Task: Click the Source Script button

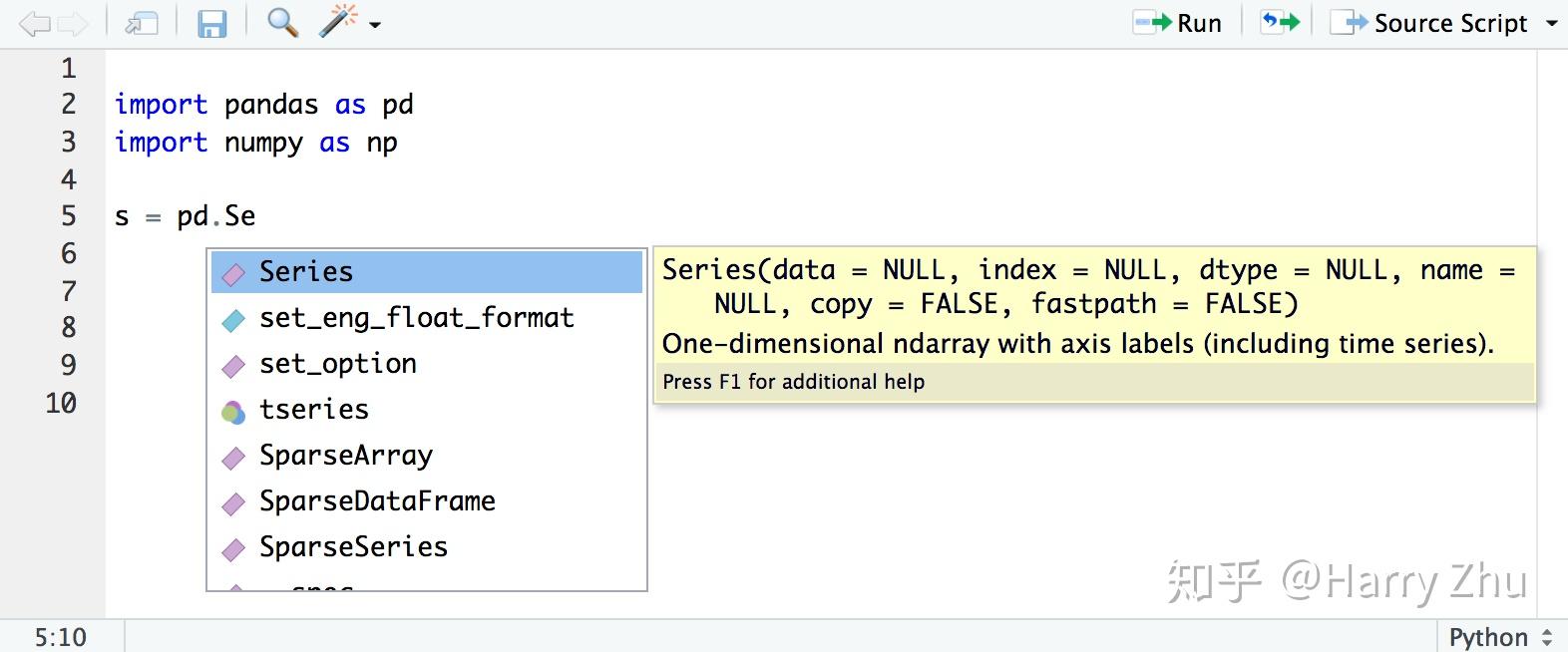Action: click(x=1430, y=24)
